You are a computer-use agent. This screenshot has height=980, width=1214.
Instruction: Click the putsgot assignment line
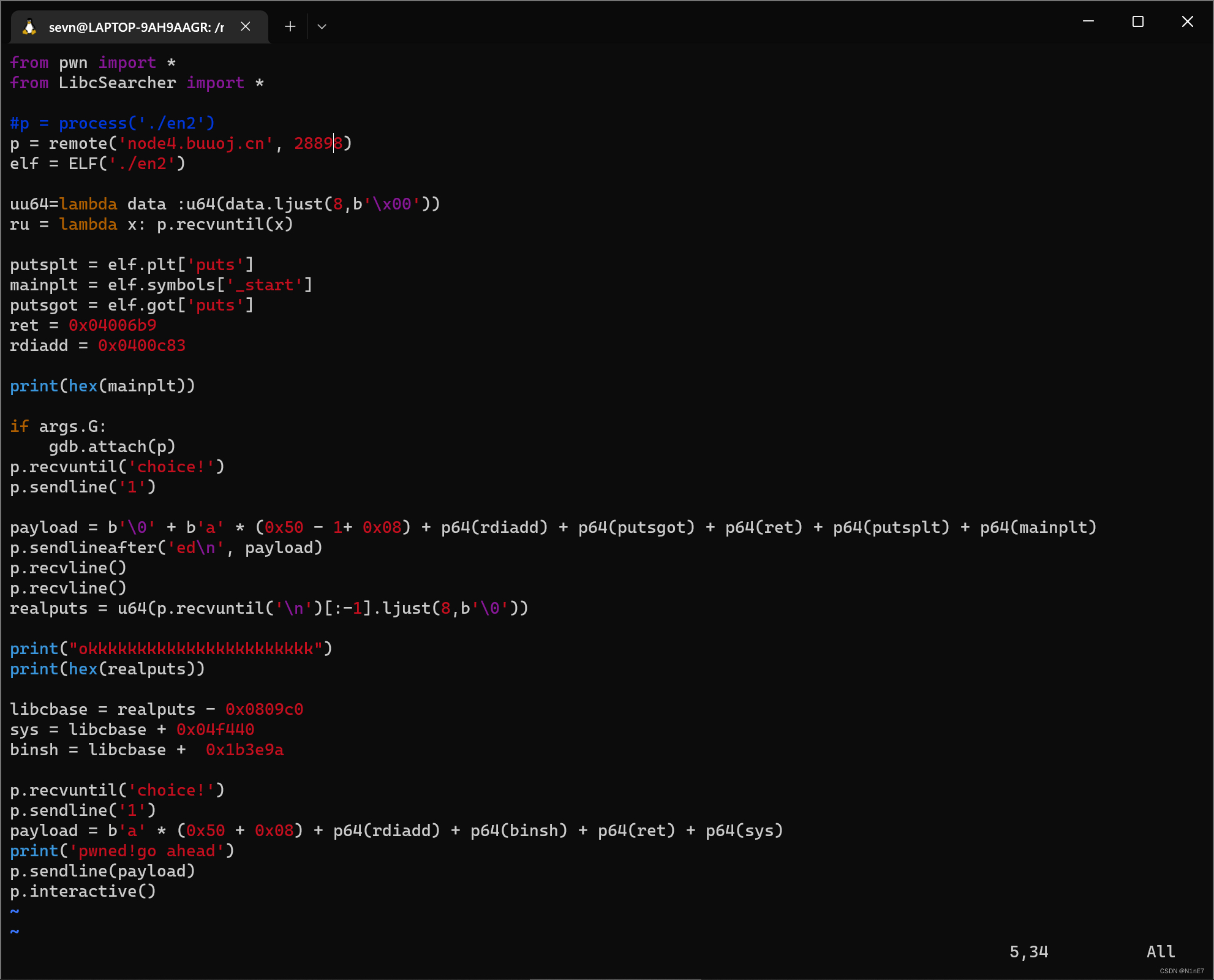pos(132,305)
